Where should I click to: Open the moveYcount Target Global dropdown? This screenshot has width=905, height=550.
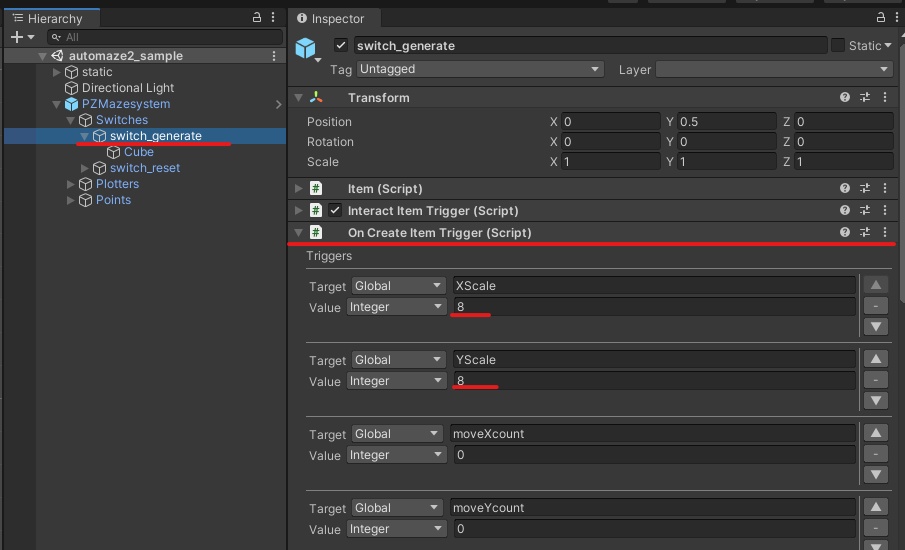coord(398,507)
